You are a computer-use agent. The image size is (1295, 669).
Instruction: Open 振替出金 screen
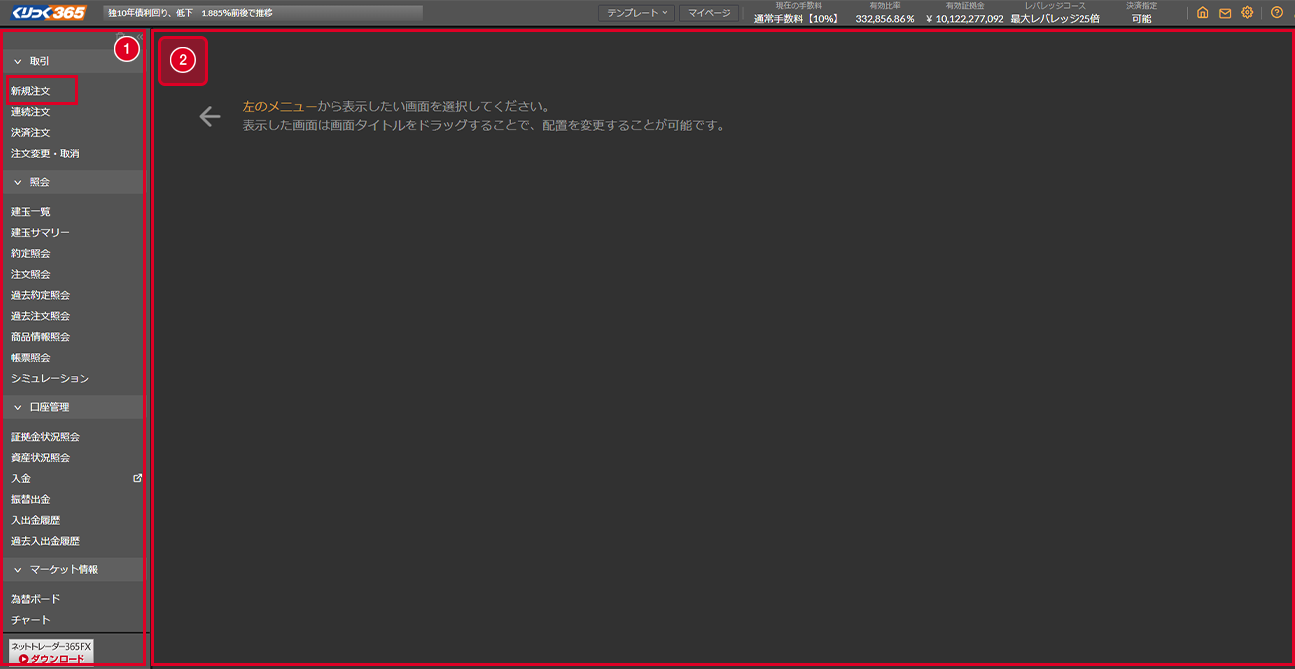pos(31,500)
